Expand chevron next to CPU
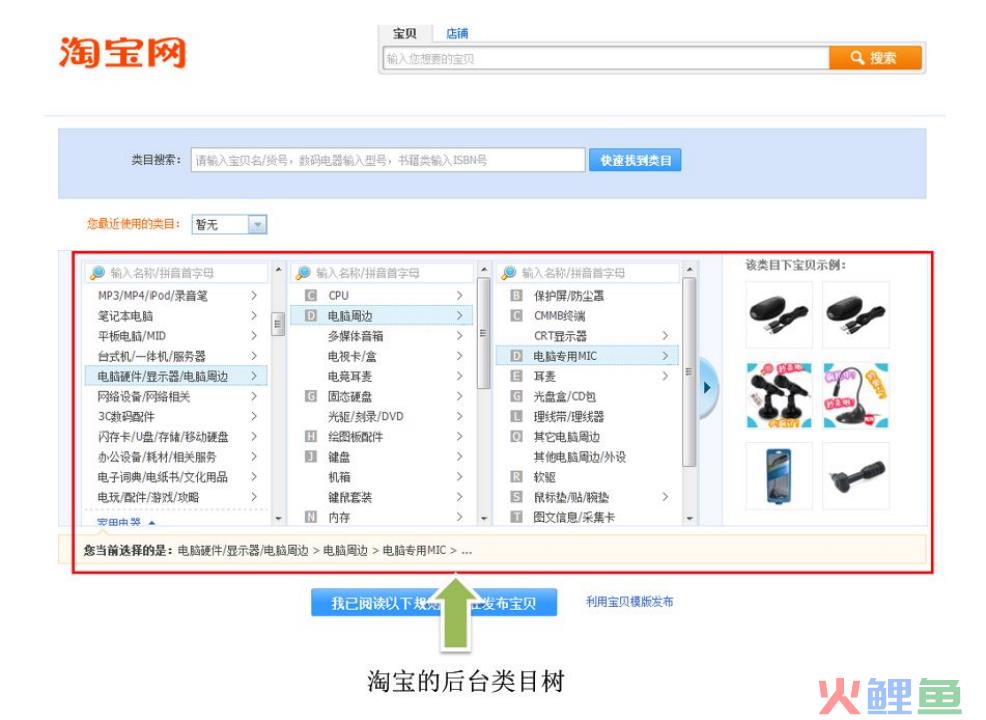The image size is (986, 720). point(460,296)
